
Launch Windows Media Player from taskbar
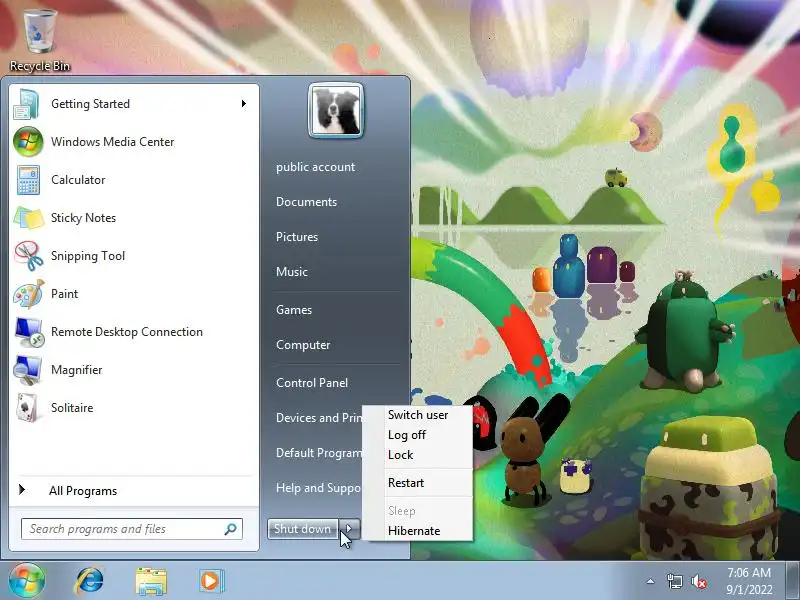(x=211, y=581)
